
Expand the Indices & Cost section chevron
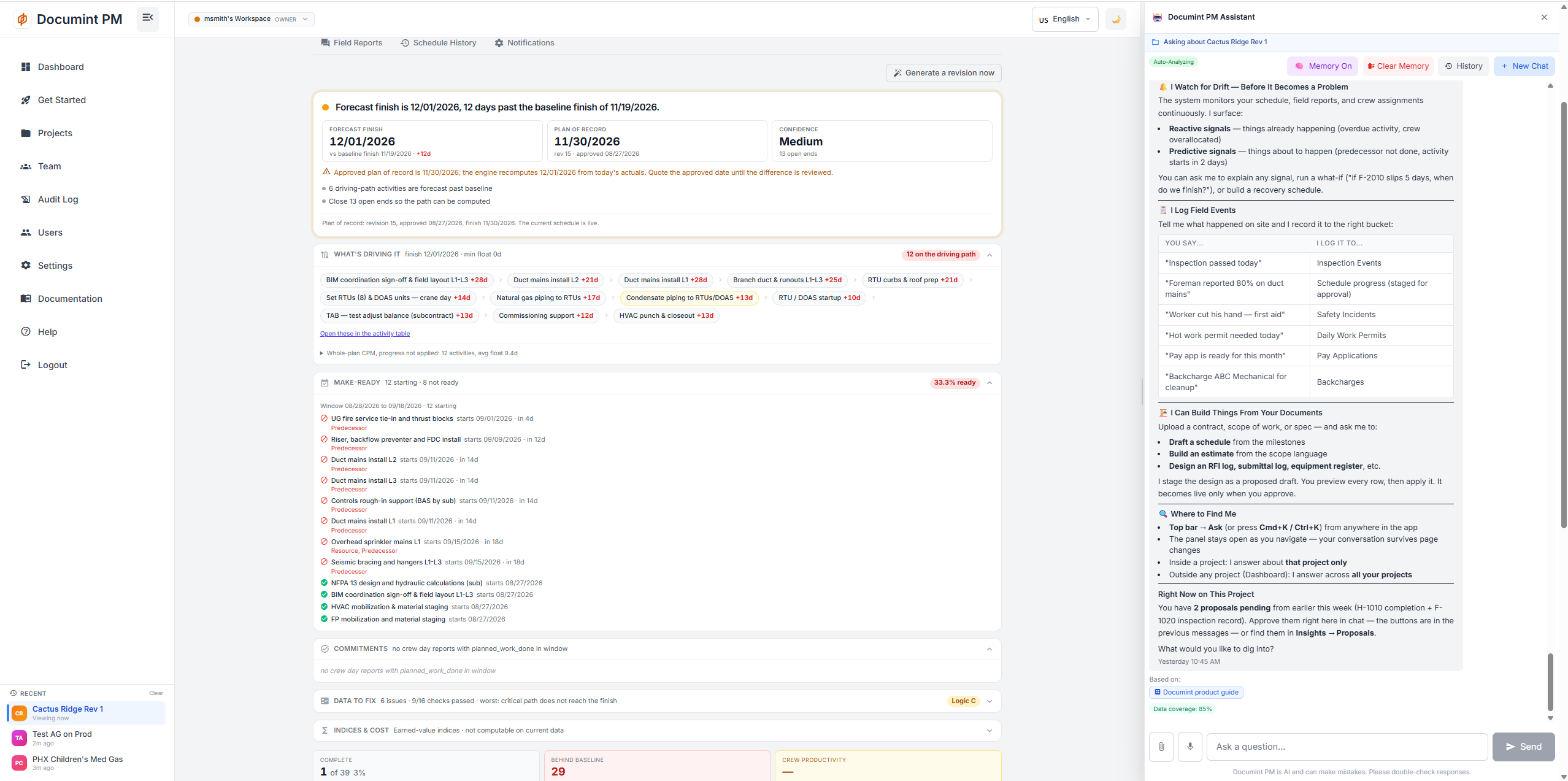990,731
